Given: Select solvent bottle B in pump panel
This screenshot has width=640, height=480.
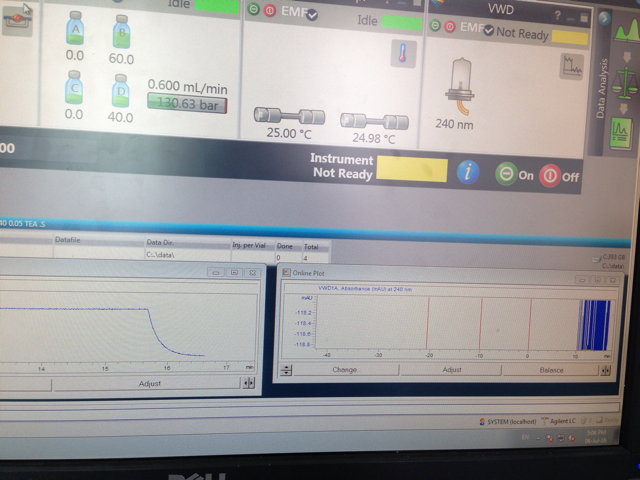Looking at the screenshot, I should coord(122,32).
